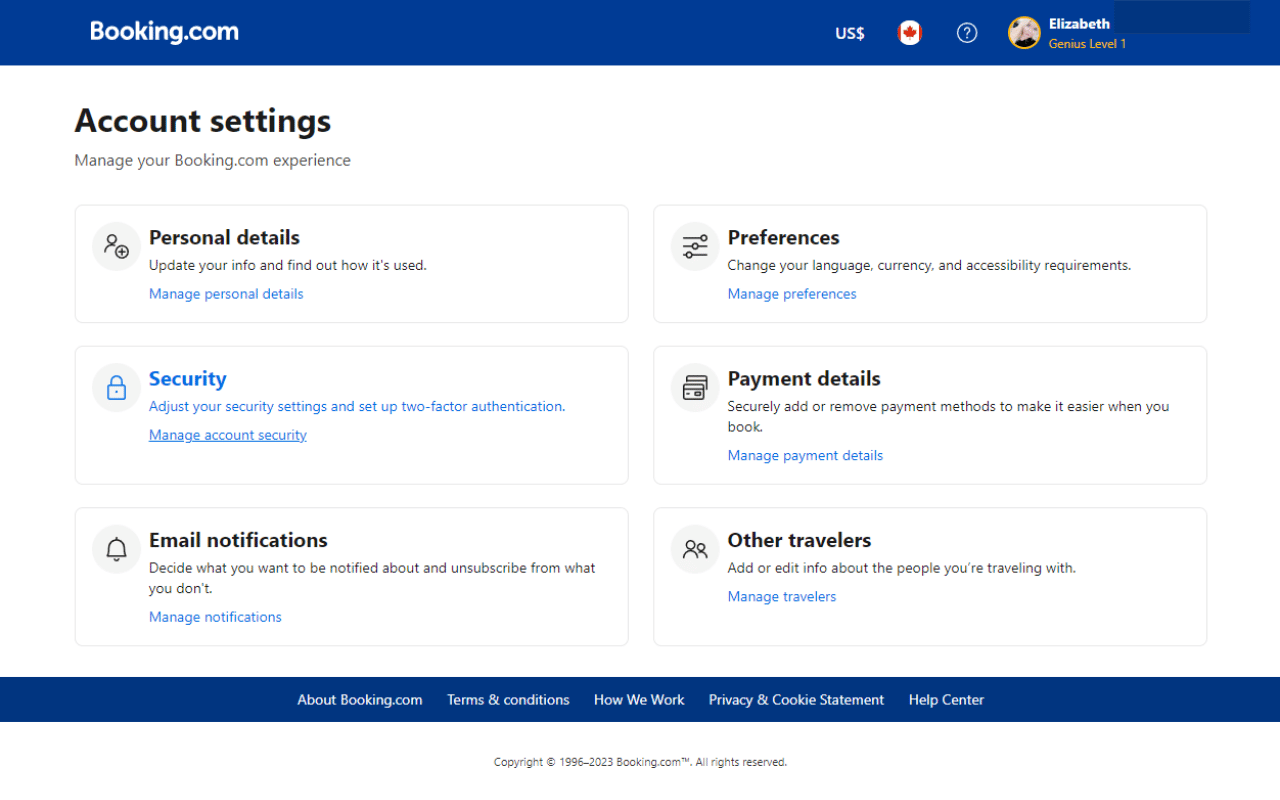Open Manage payment details
Image resolution: width=1280 pixels, height=800 pixels.
pyautogui.click(x=805, y=455)
